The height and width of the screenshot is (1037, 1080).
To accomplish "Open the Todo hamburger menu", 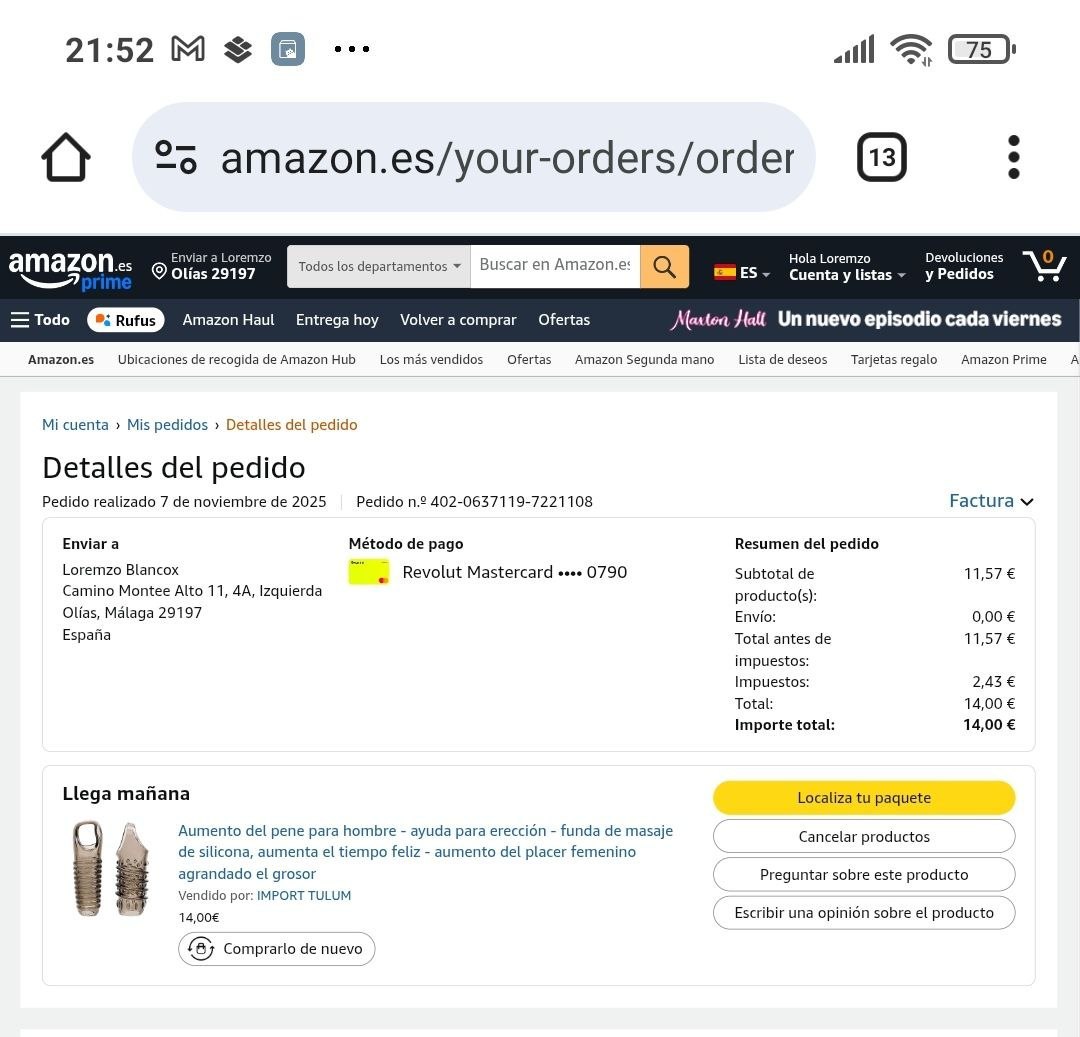I will tap(40, 320).
